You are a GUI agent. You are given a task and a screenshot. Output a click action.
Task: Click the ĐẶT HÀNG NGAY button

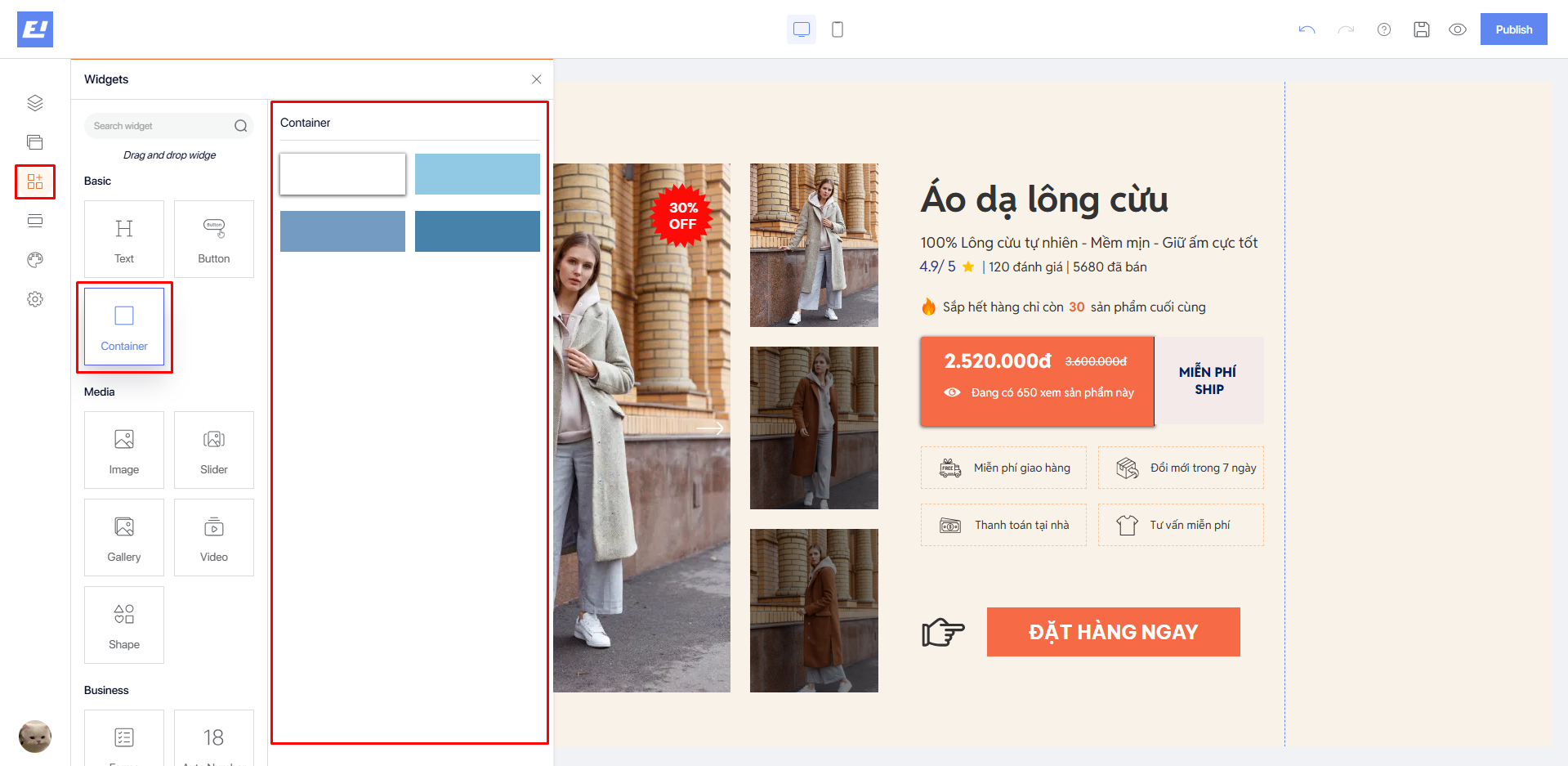1113,632
